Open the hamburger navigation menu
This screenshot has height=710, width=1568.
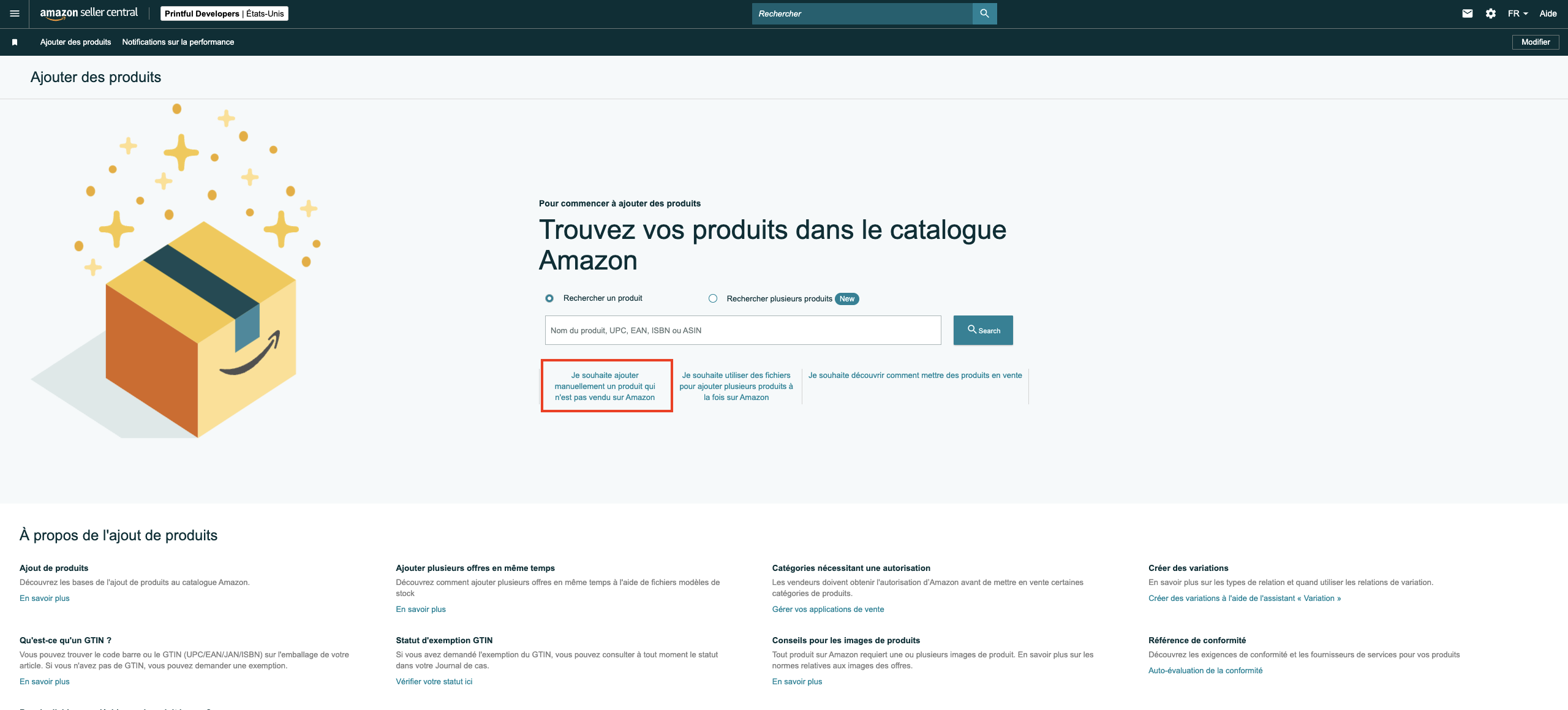coord(15,13)
